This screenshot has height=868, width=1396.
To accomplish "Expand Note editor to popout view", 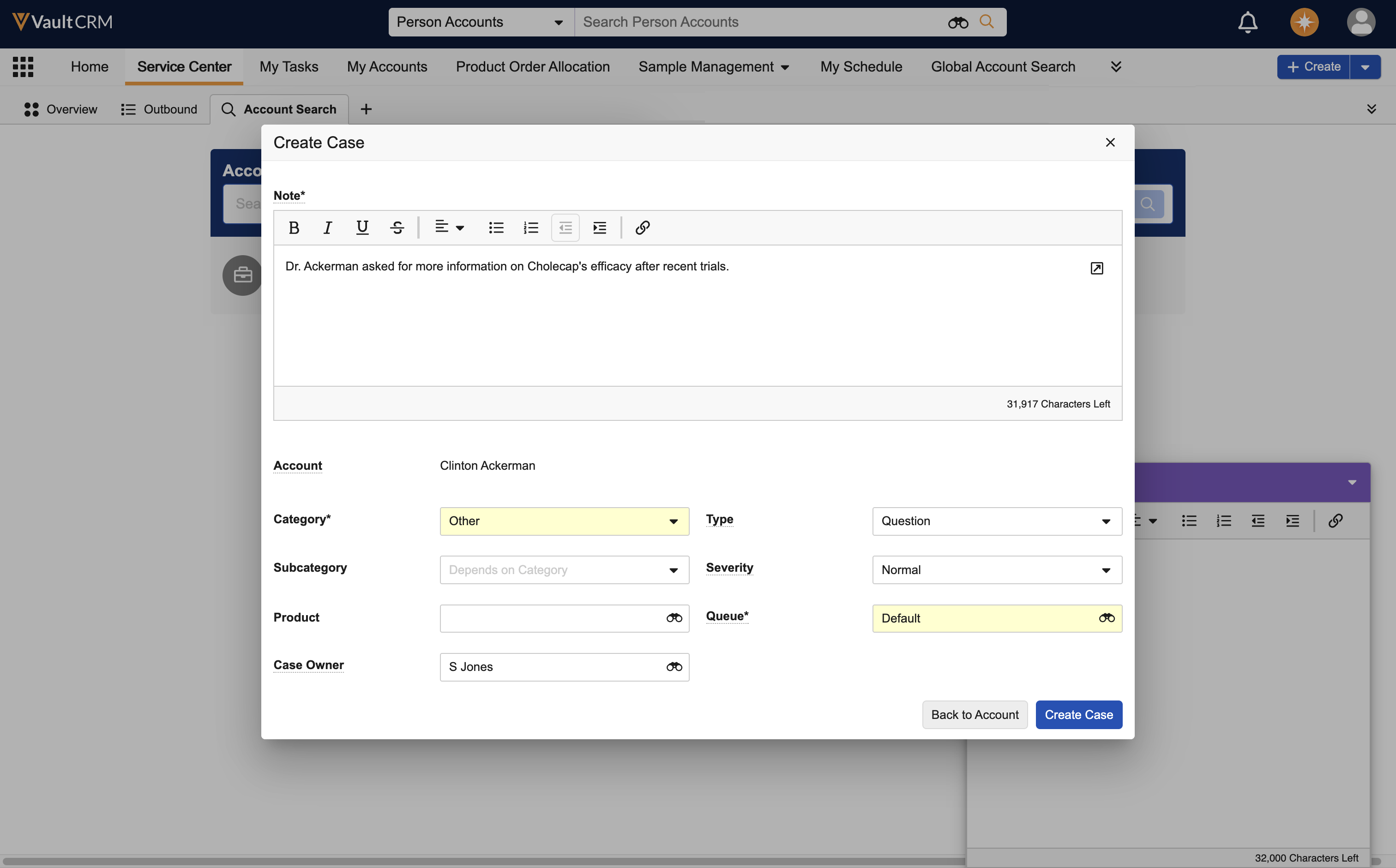I will tap(1096, 268).
